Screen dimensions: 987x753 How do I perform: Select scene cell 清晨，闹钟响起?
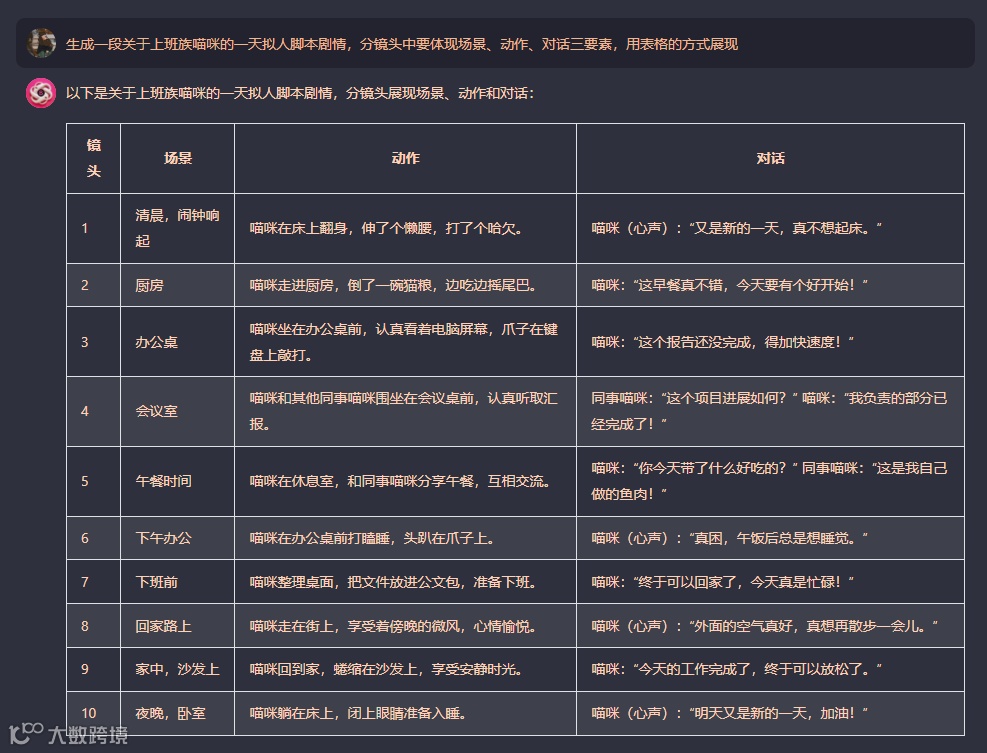tap(178, 228)
